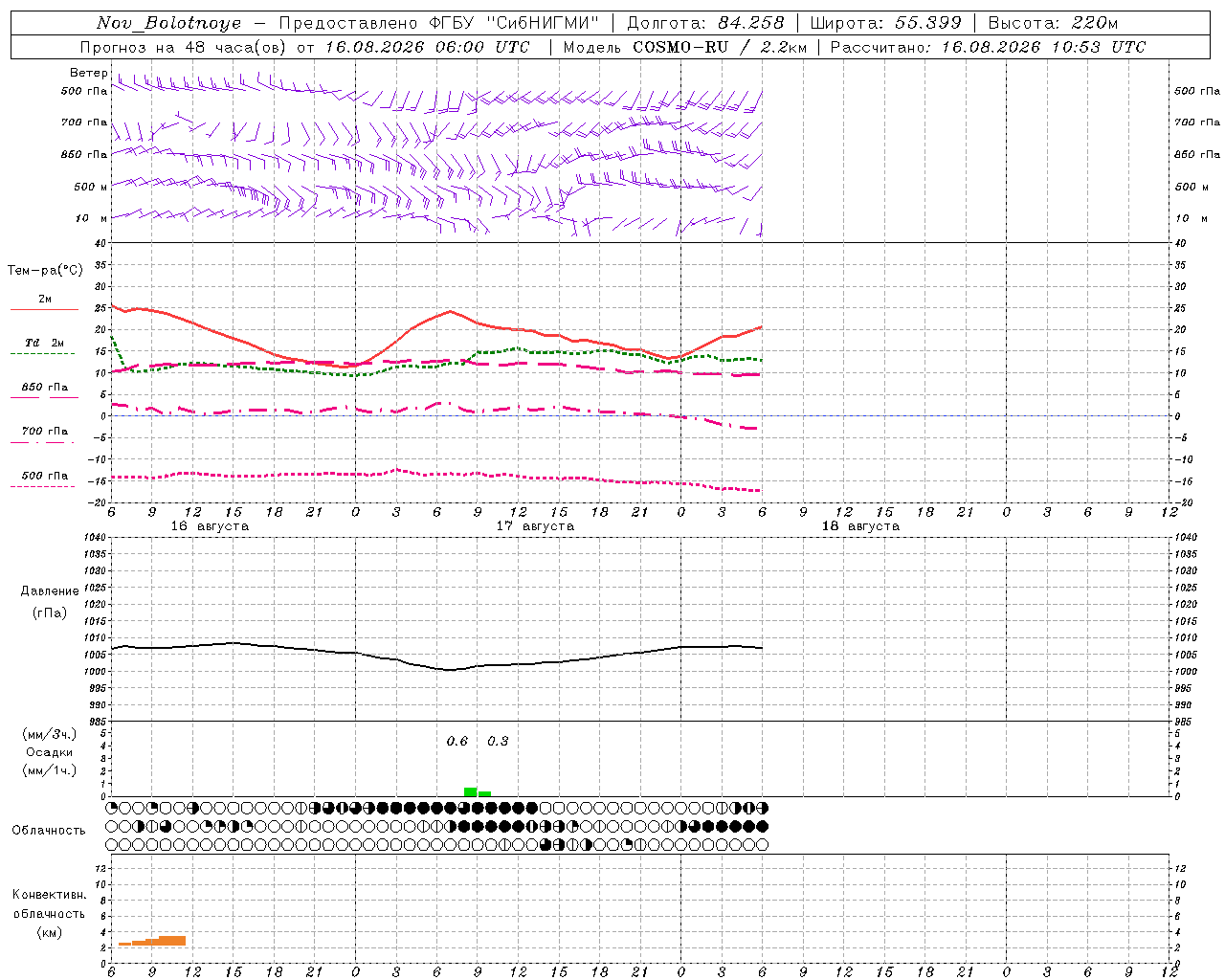Viewport: 1225px width, 980px height.
Task: Click the orange convective cloud bar
Action: [152, 941]
